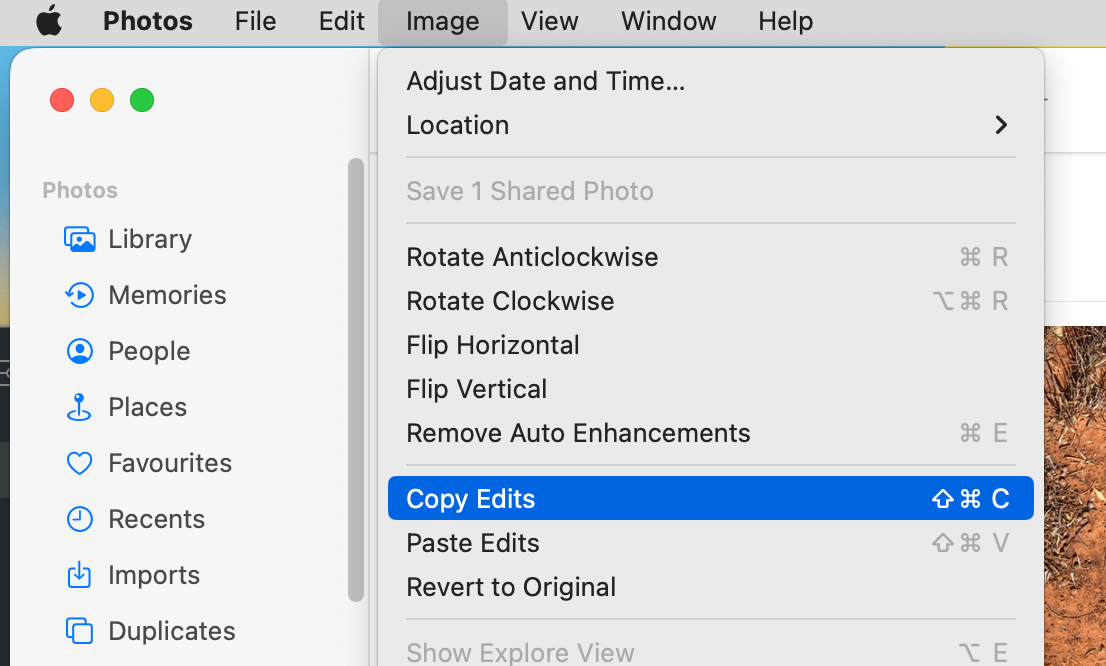This screenshot has height=666, width=1106.
Task: Expand the Location submenu arrow
Action: click(x=1001, y=126)
